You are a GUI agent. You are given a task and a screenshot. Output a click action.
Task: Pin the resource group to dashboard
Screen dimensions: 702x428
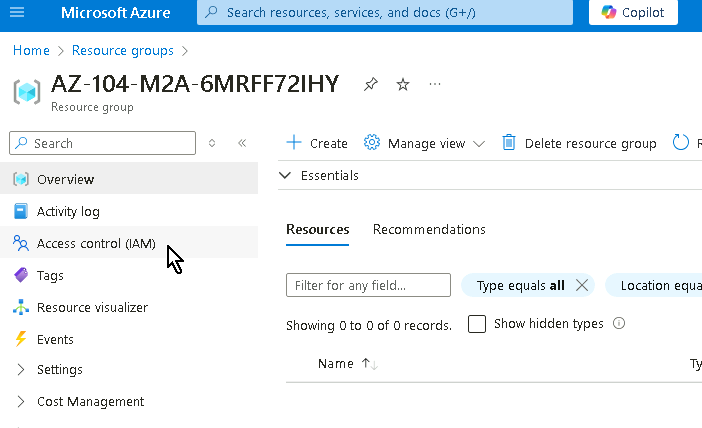pyautogui.click(x=371, y=84)
